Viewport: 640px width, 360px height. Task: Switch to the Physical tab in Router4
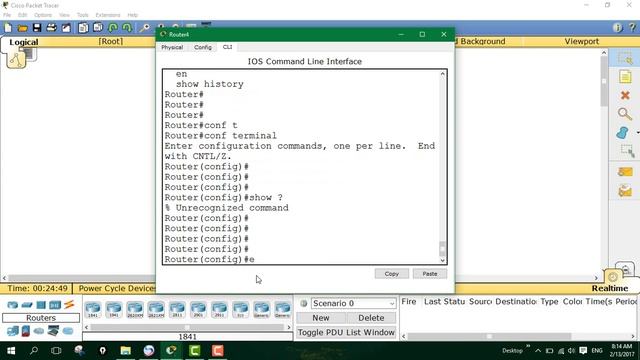pos(172,47)
